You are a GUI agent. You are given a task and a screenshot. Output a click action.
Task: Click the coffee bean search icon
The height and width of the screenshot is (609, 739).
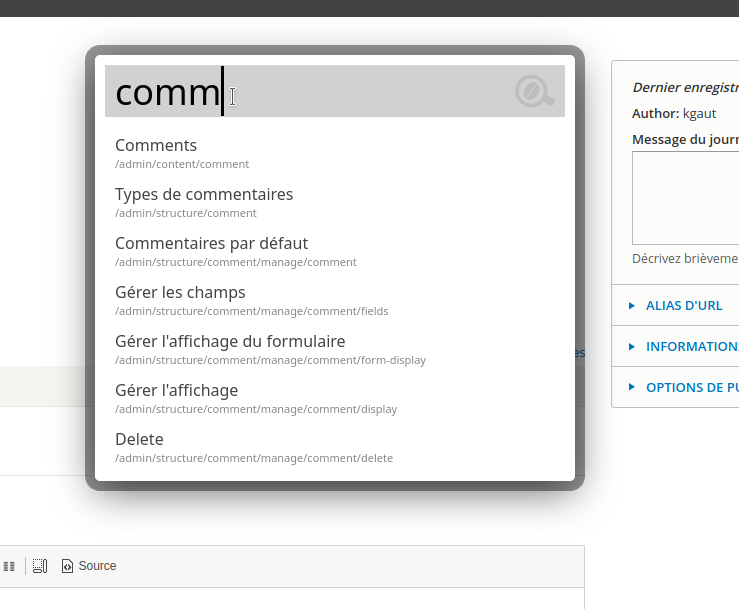(535, 92)
